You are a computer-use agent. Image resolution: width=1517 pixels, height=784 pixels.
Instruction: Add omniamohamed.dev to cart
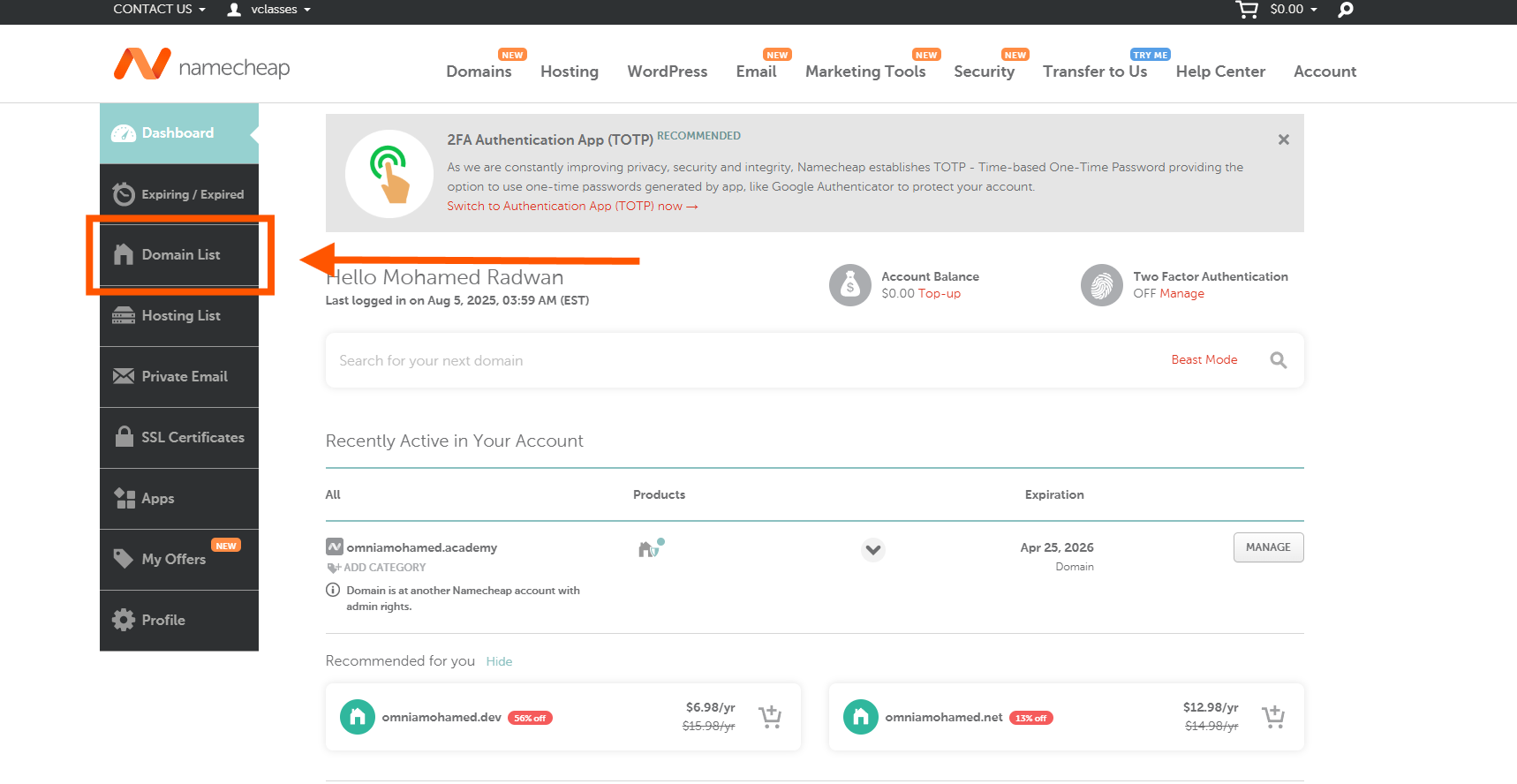(770, 717)
